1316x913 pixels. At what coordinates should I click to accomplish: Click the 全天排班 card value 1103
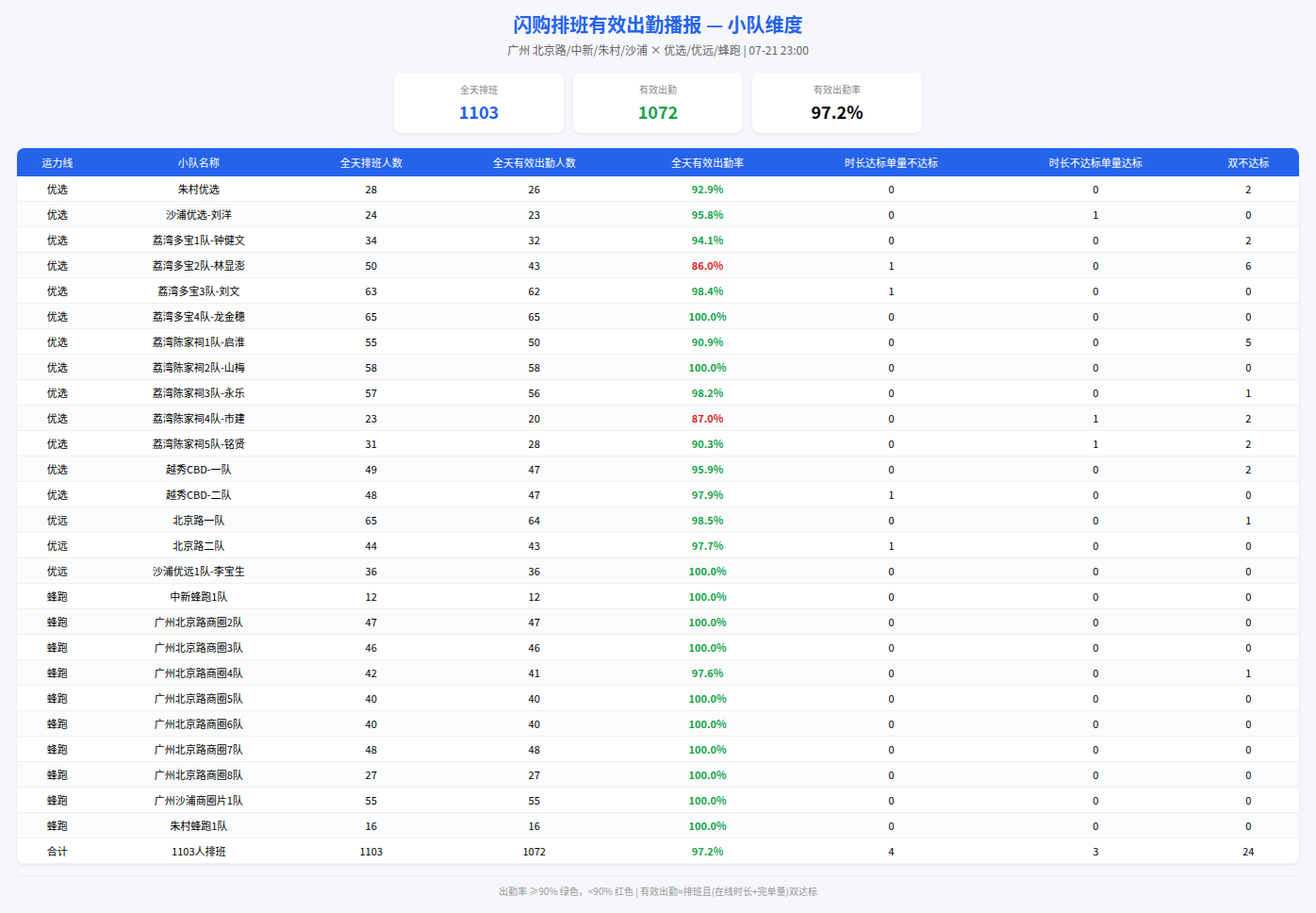[x=479, y=113]
